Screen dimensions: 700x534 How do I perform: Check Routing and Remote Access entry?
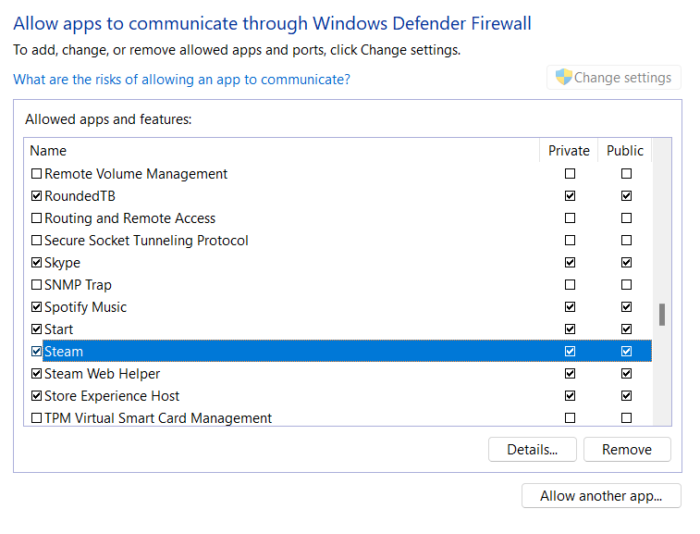click(x=37, y=218)
